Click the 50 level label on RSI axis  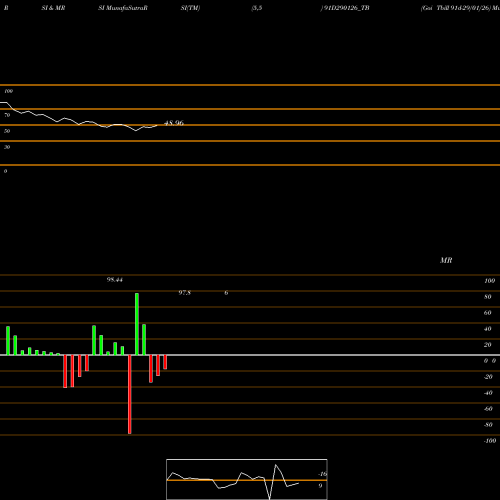[x=7, y=131]
